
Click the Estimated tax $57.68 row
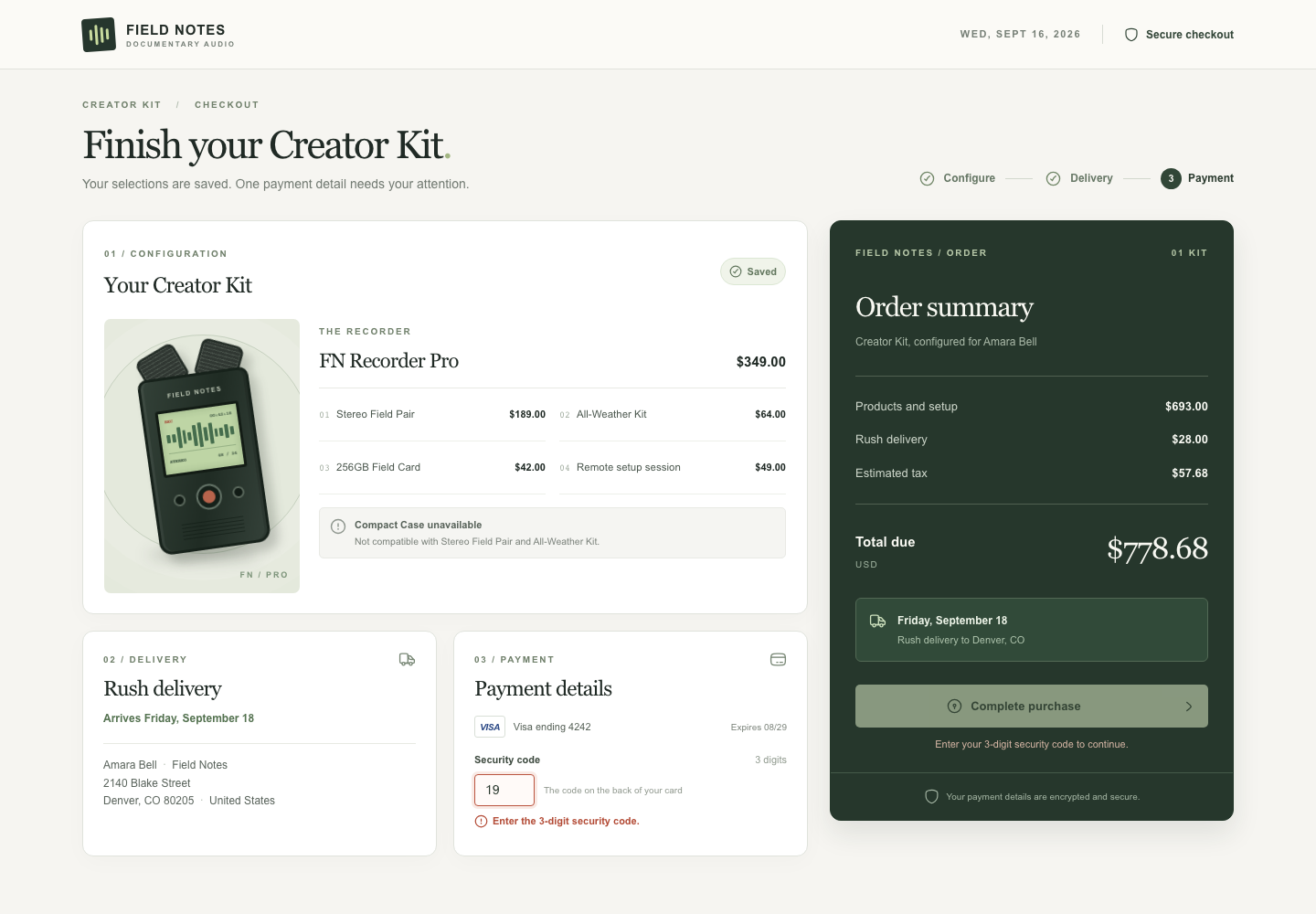click(x=1032, y=473)
